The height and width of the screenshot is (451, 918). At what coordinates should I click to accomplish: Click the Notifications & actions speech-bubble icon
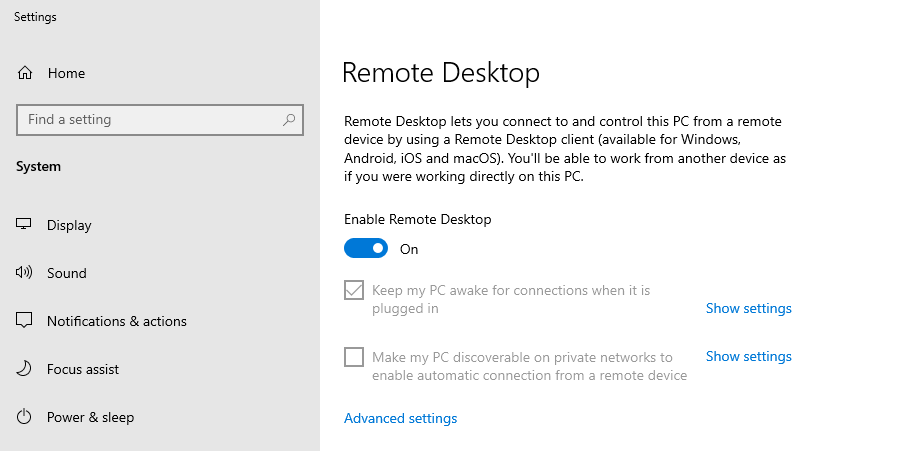pos(23,321)
